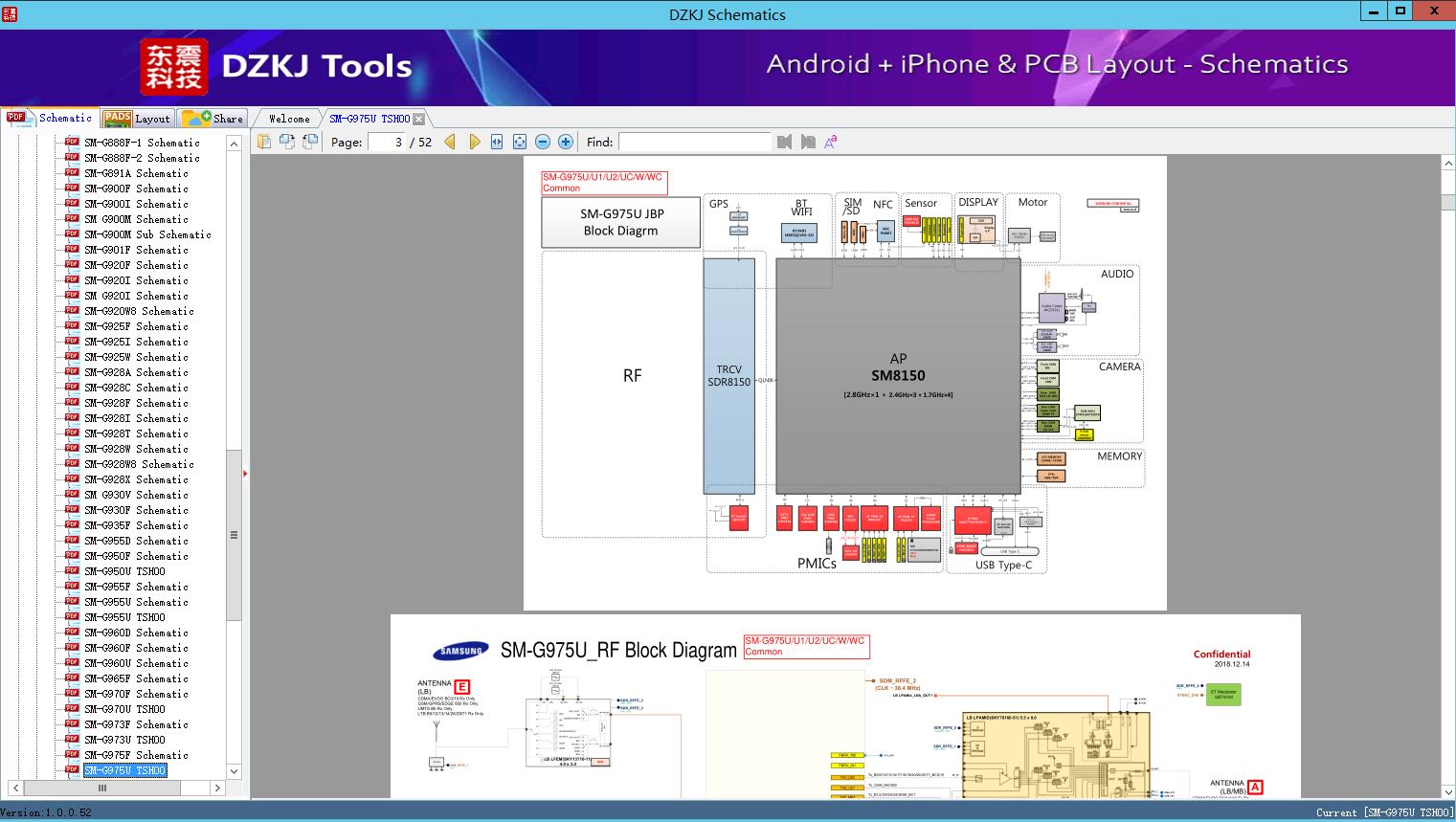Toggle the match case search icon
This screenshot has height=822, width=1456.
pos(831,142)
